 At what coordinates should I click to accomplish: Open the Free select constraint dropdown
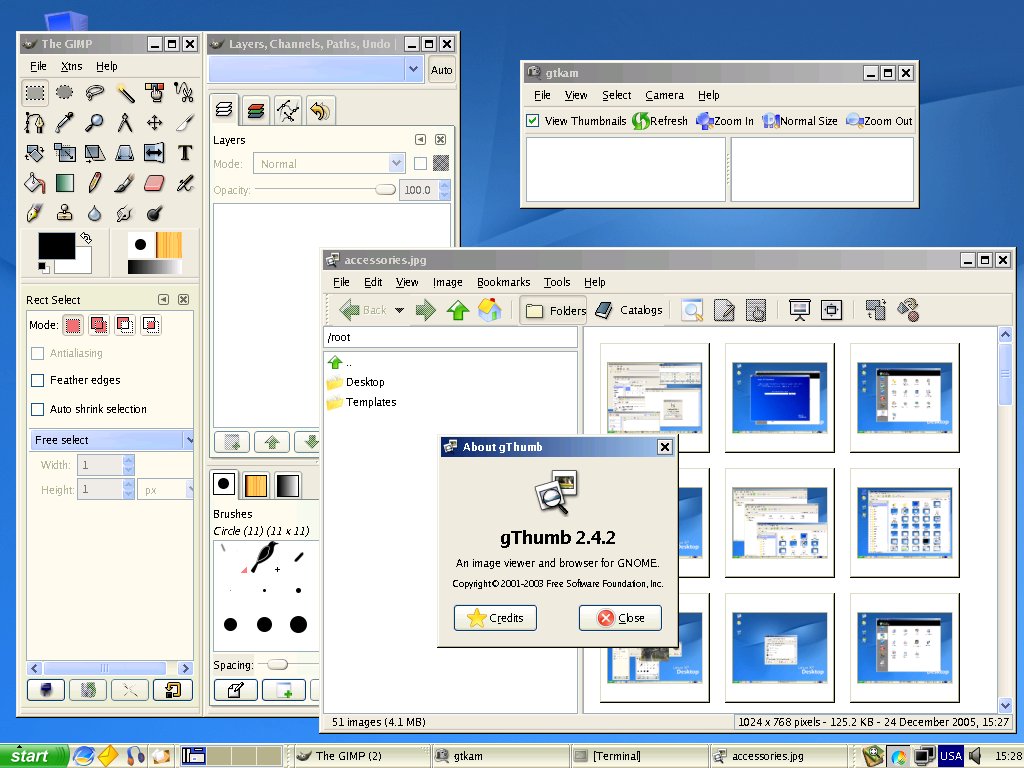(112, 440)
